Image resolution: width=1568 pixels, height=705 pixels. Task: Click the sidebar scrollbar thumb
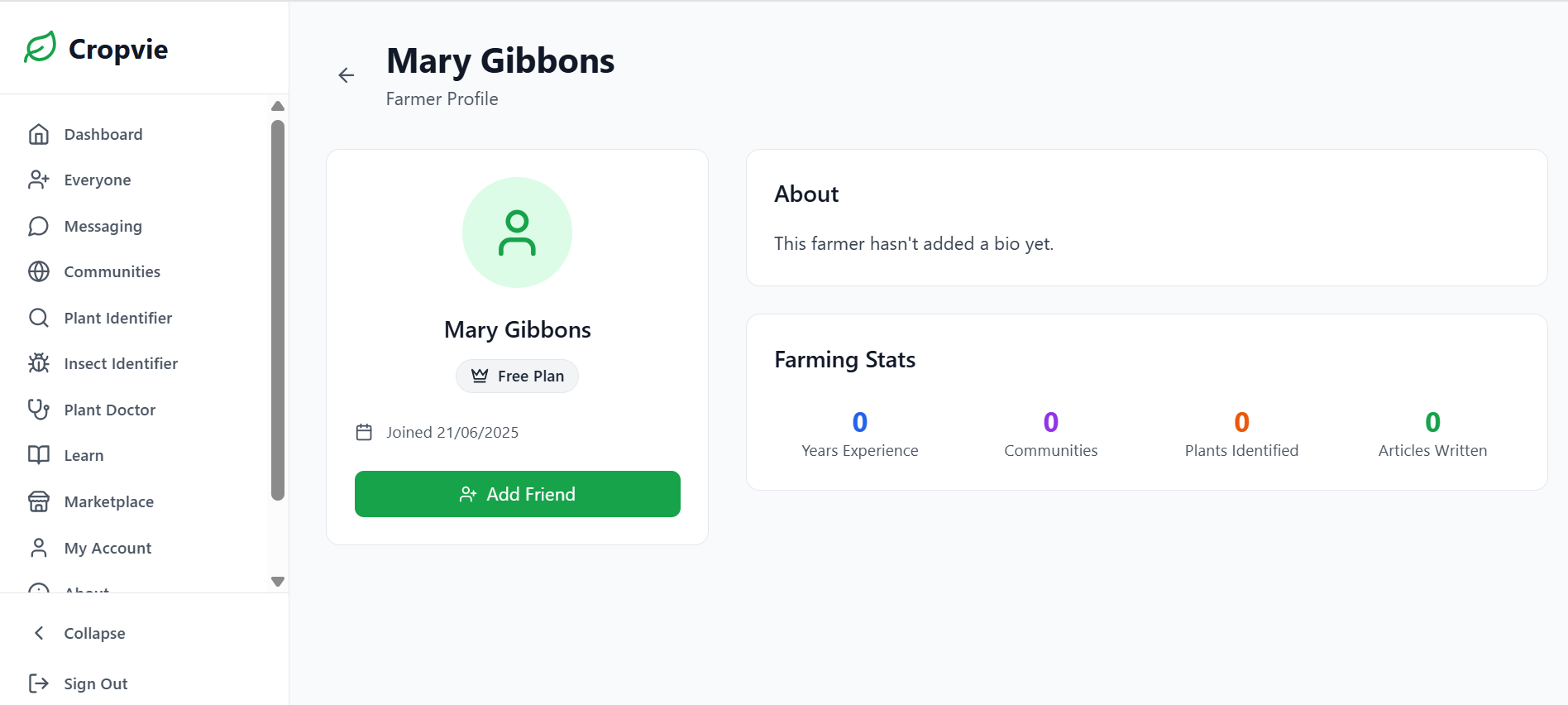[278, 309]
